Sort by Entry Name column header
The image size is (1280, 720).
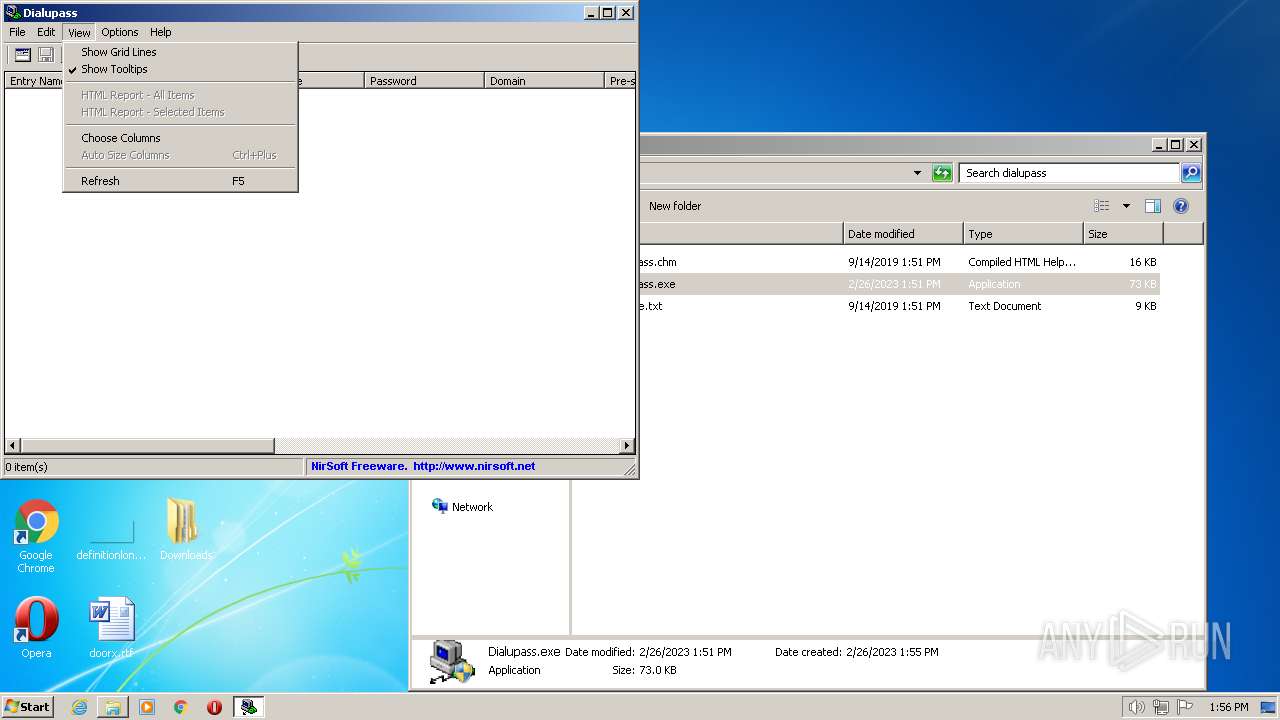35,81
